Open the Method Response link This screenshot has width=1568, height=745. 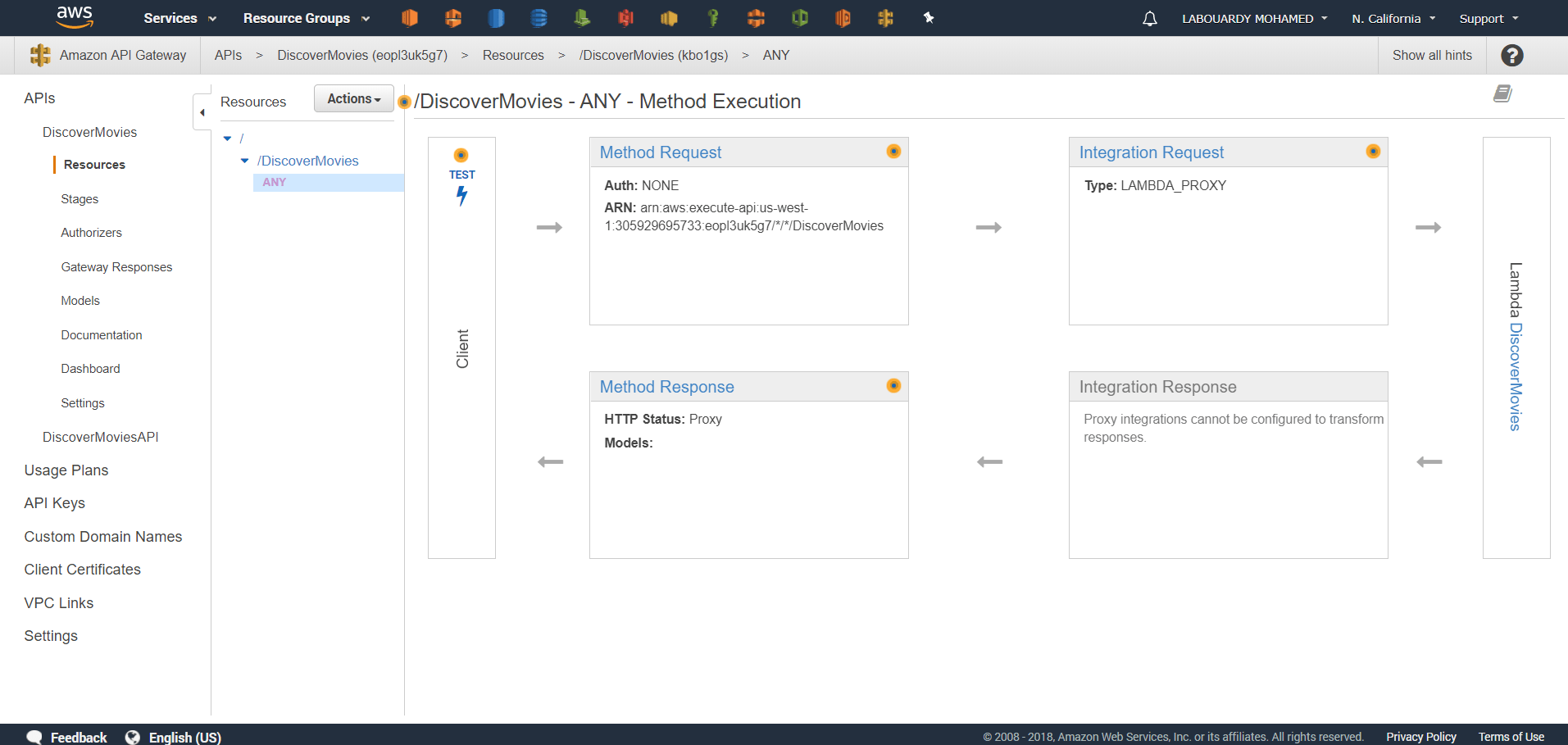coord(666,387)
